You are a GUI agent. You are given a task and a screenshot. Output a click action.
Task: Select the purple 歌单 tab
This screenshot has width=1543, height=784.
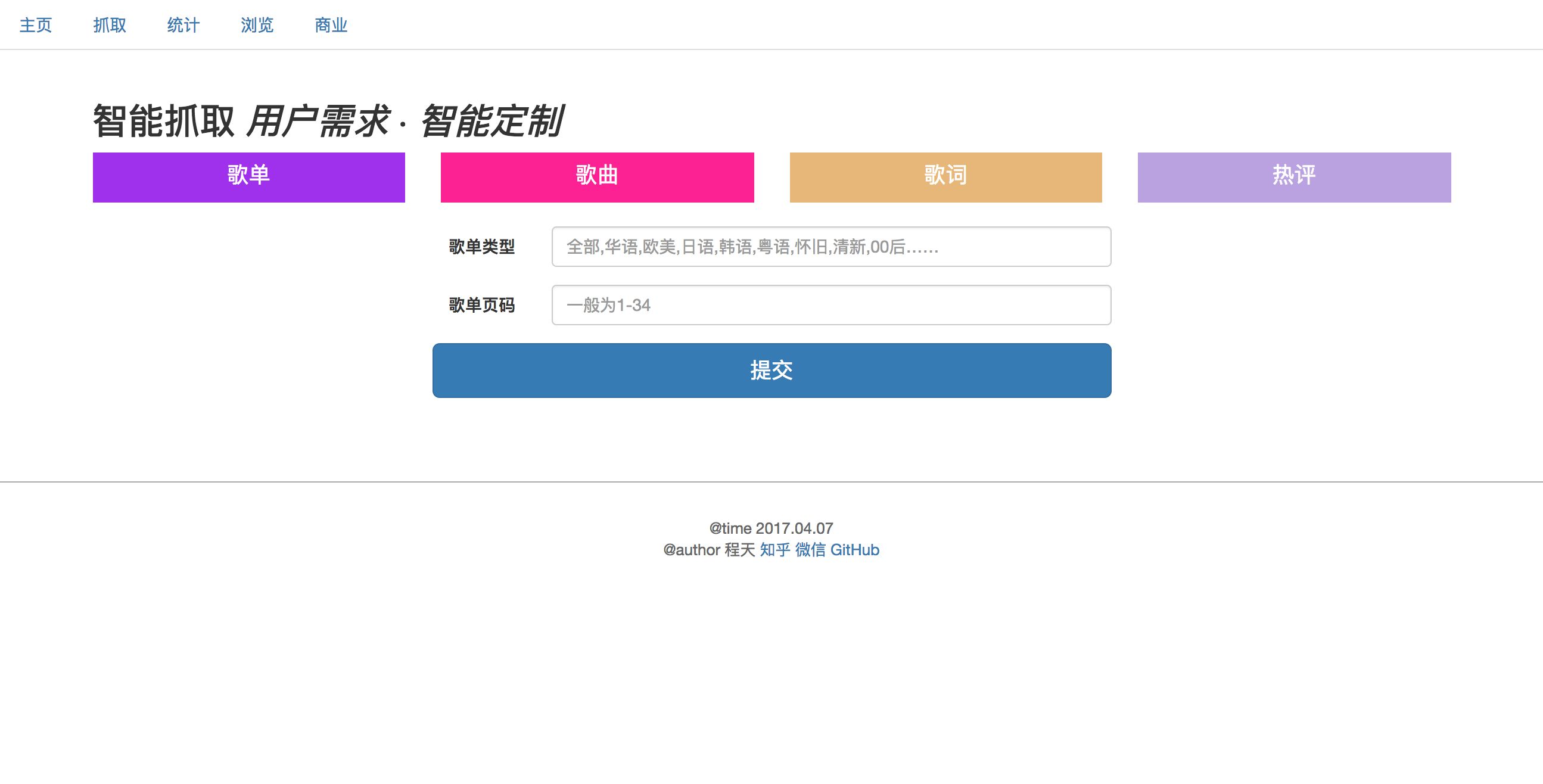(x=248, y=178)
